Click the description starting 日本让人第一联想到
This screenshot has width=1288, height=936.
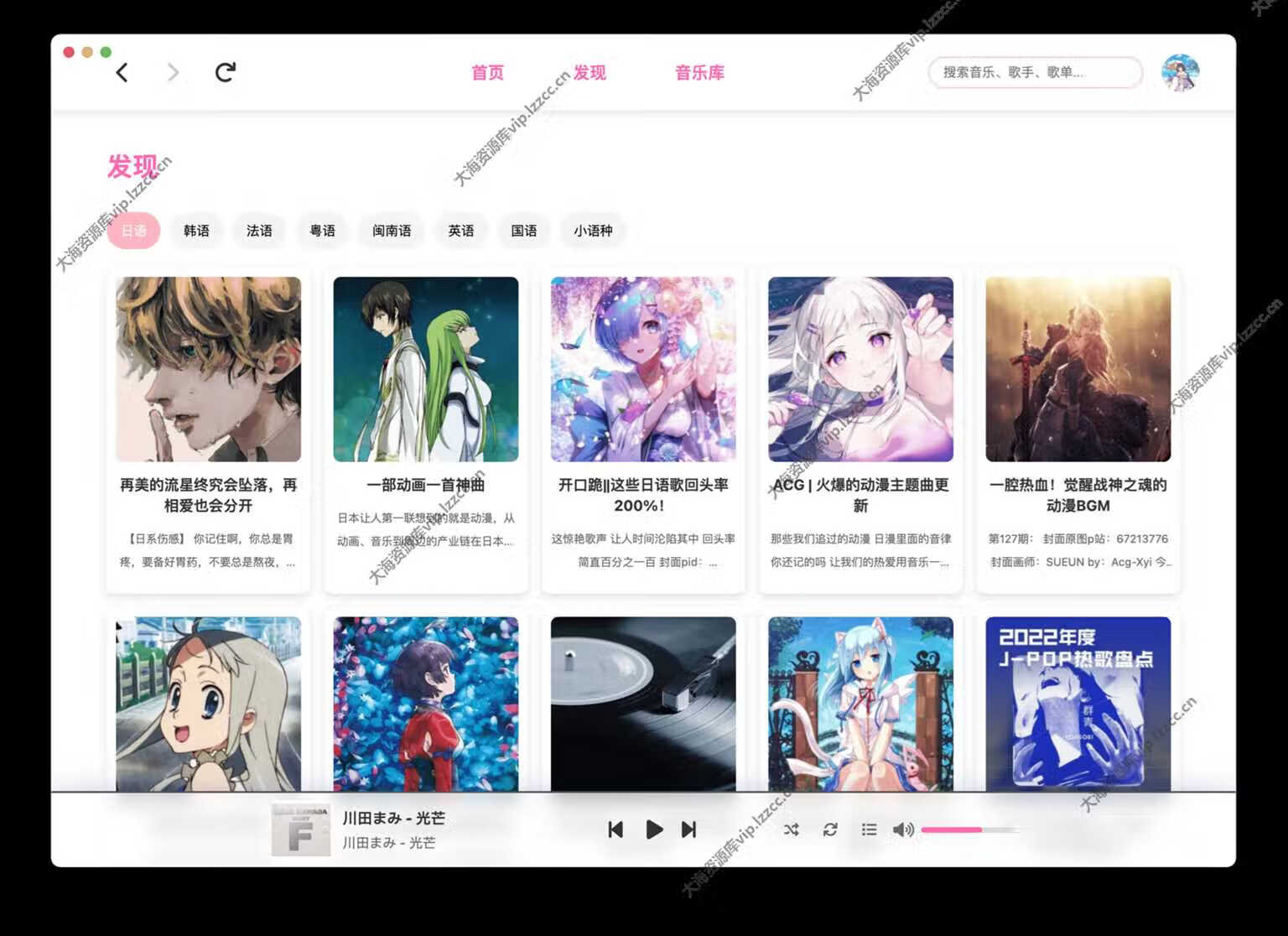coord(426,530)
